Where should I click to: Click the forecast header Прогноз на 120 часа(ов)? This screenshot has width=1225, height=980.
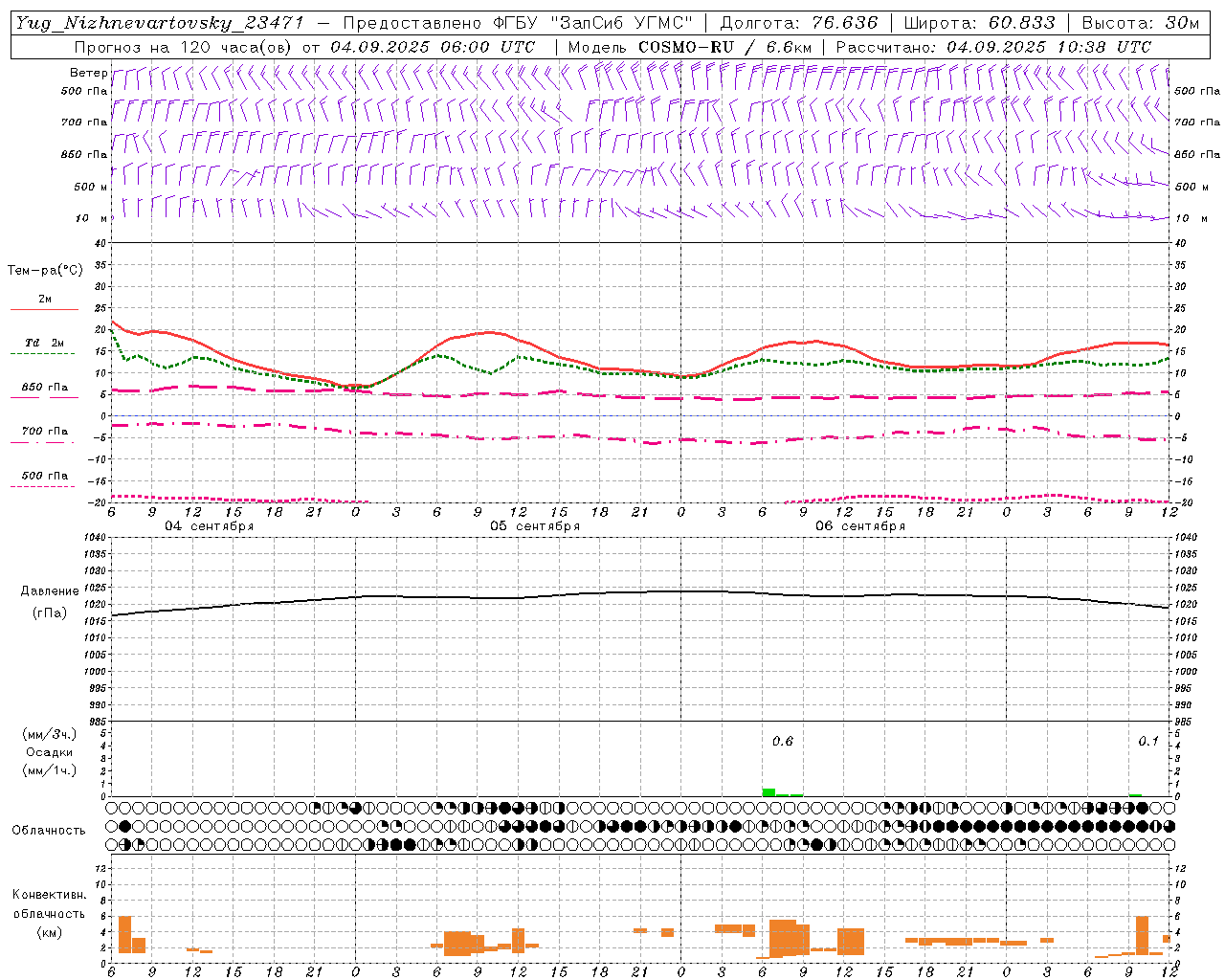tap(185, 47)
